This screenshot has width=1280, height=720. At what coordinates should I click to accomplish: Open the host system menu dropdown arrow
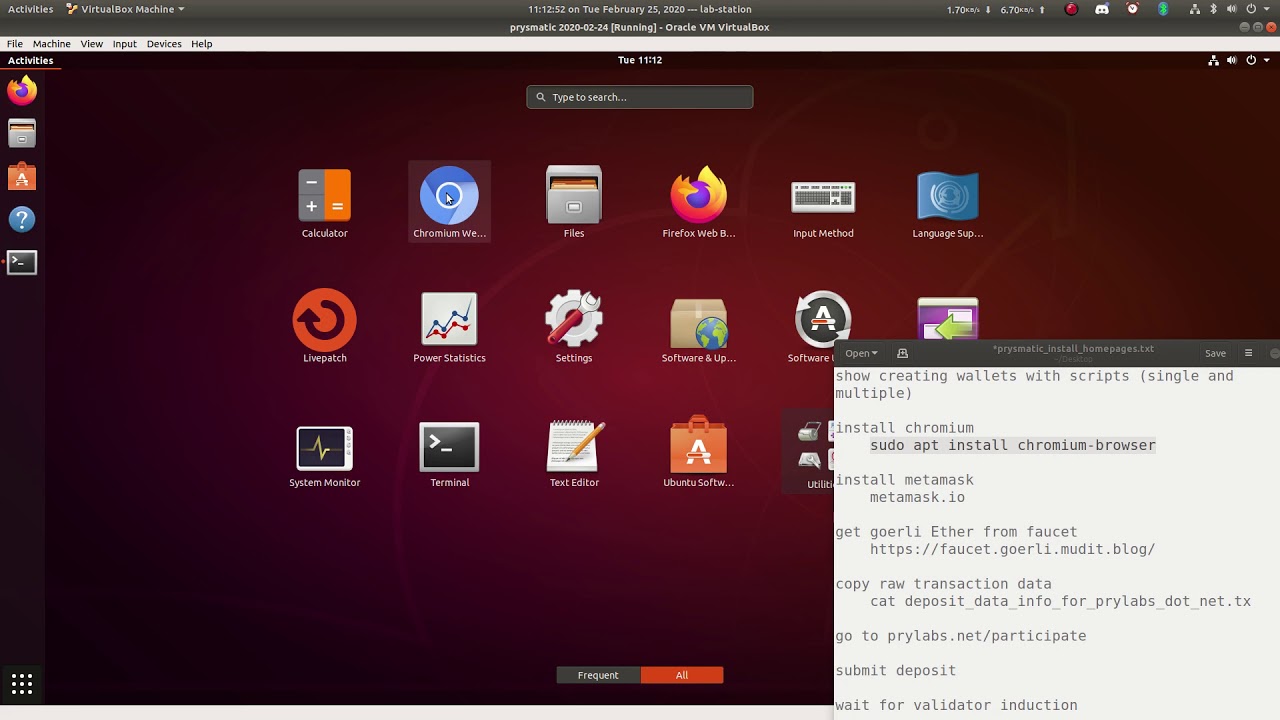click(1266, 9)
